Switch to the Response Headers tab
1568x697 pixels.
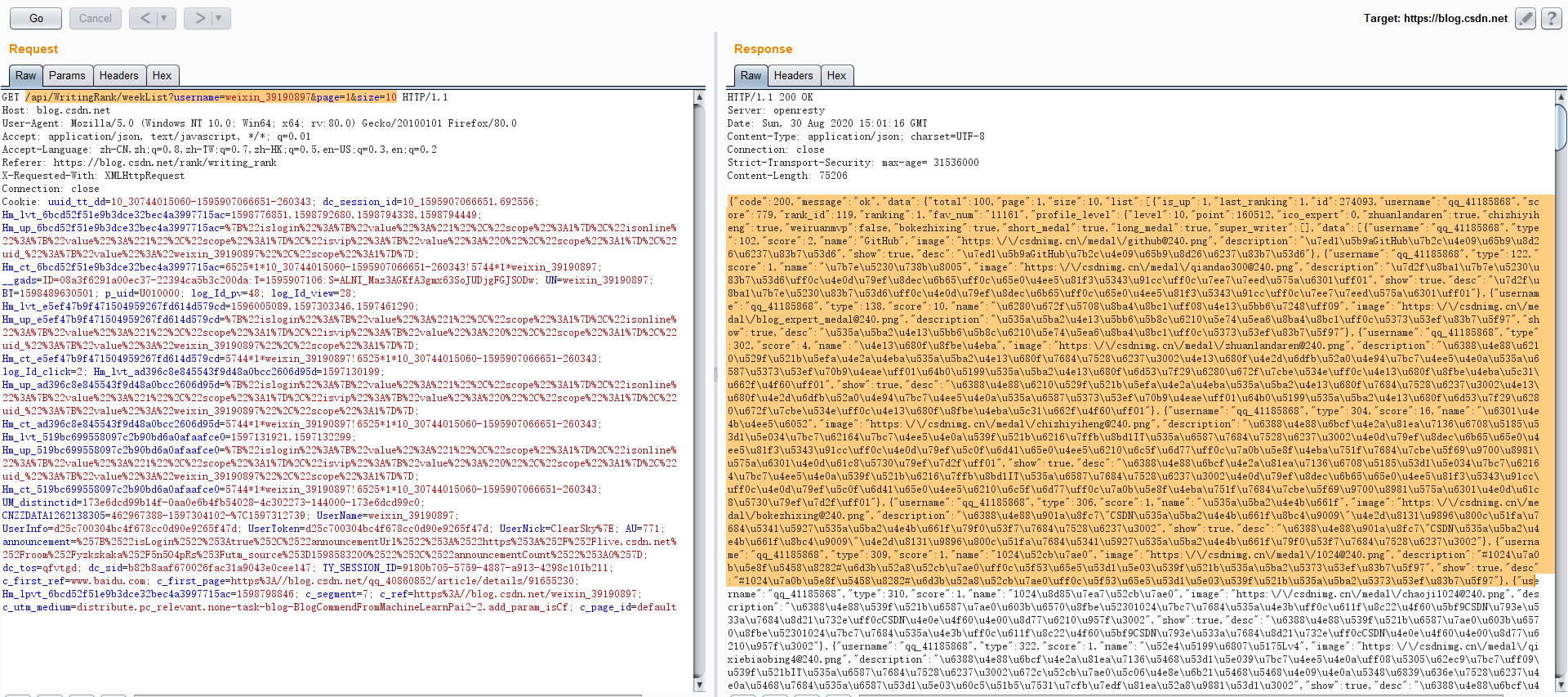click(794, 75)
